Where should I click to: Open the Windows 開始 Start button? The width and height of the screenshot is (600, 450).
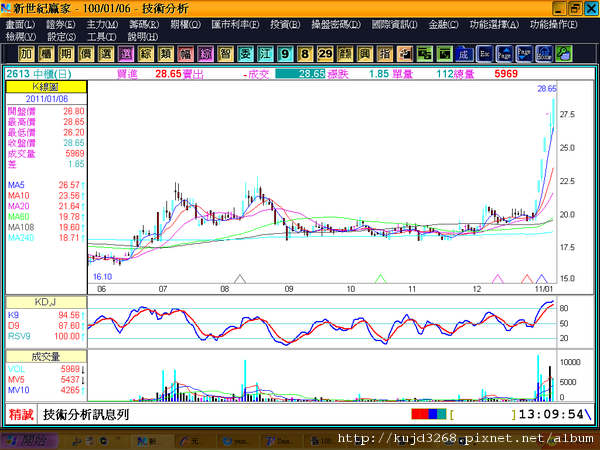click(x=29, y=441)
